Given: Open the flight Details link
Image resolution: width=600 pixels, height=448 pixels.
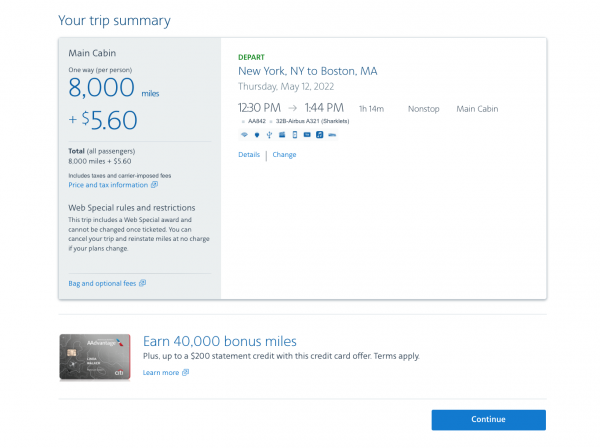Looking at the screenshot, I should [249, 155].
